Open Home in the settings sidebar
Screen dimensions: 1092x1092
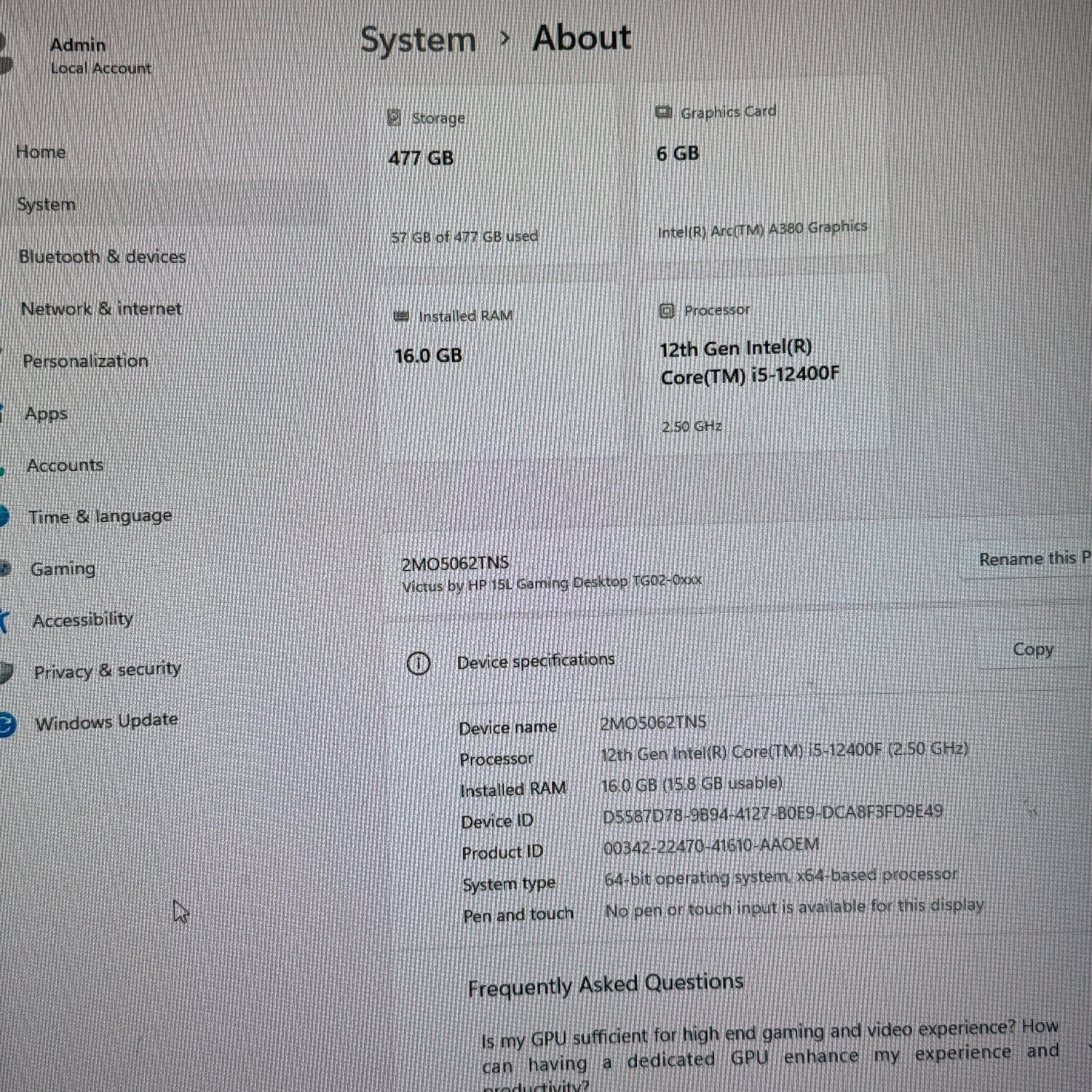pos(41,152)
